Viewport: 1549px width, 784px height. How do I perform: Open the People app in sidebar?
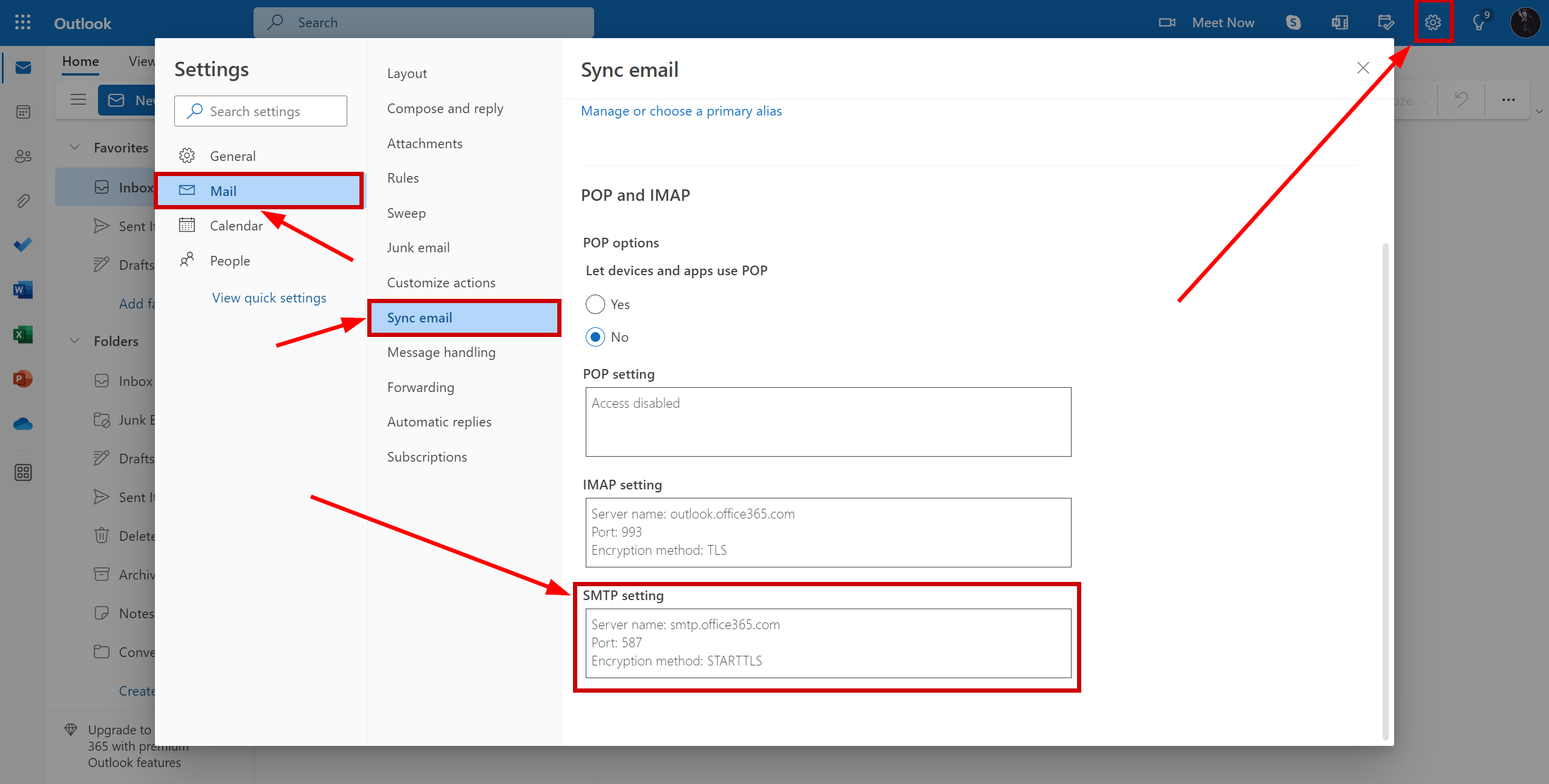pyautogui.click(x=23, y=156)
